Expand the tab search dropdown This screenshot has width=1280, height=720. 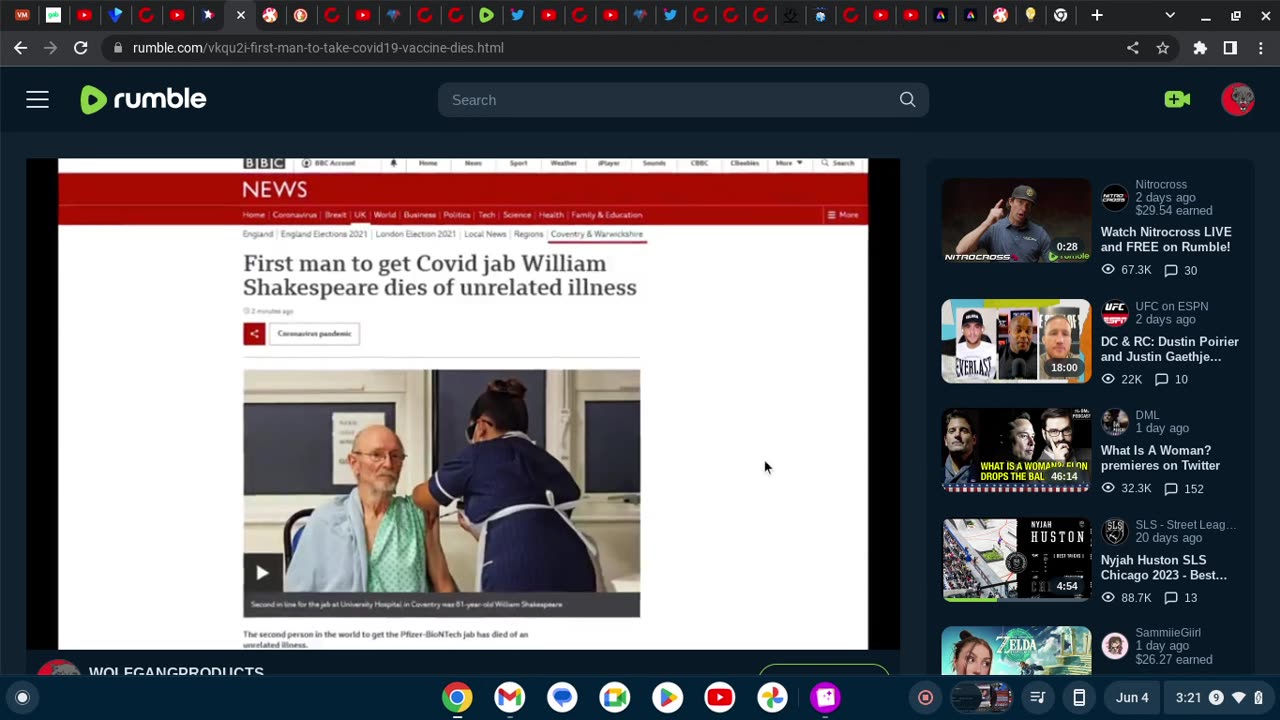point(1170,15)
